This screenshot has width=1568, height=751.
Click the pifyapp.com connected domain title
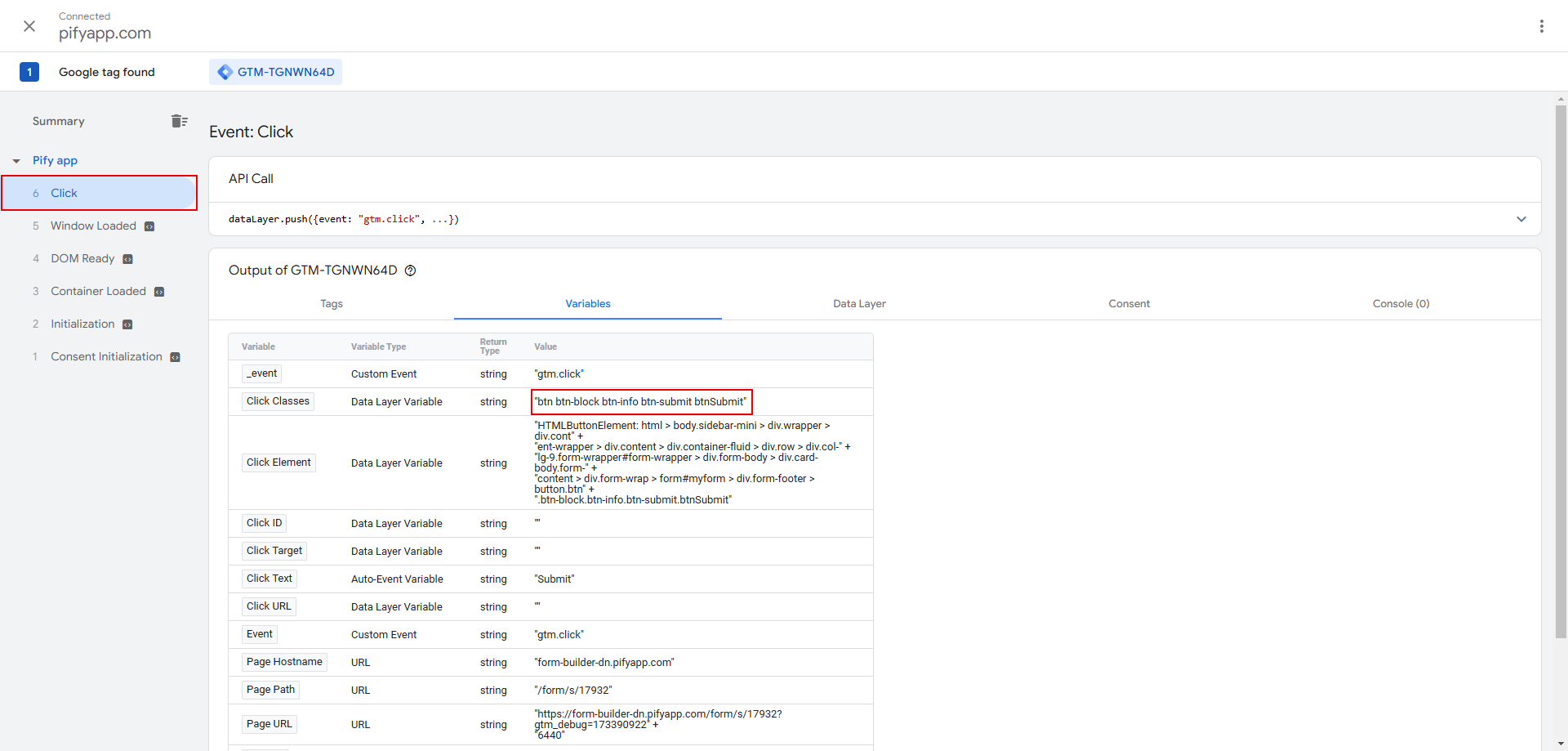105,33
